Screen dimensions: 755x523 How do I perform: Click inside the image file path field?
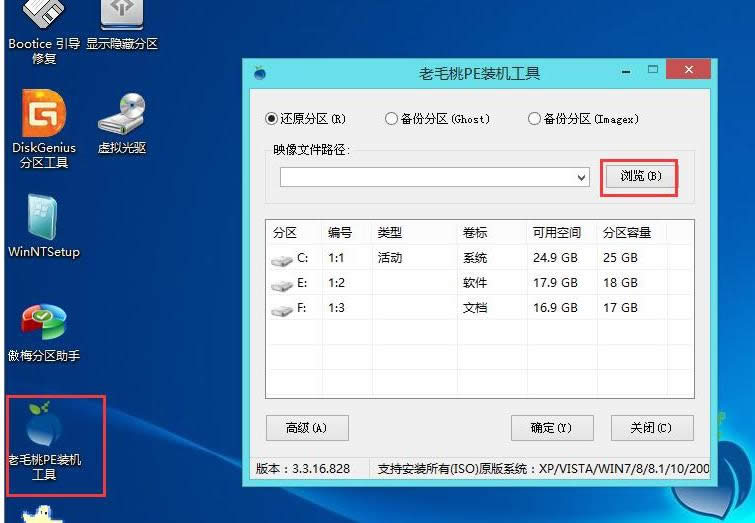pyautogui.click(x=427, y=177)
